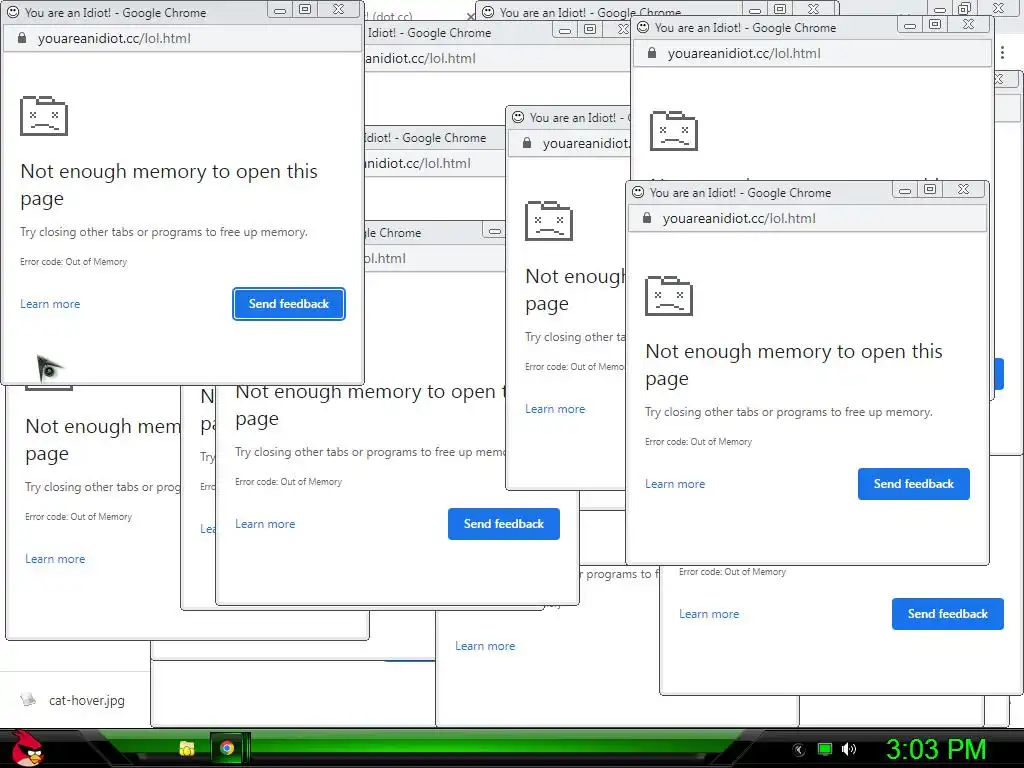Click address bar of frontmost right window
This screenshot has height=768, width=1024.
click(x=807, y=218)
